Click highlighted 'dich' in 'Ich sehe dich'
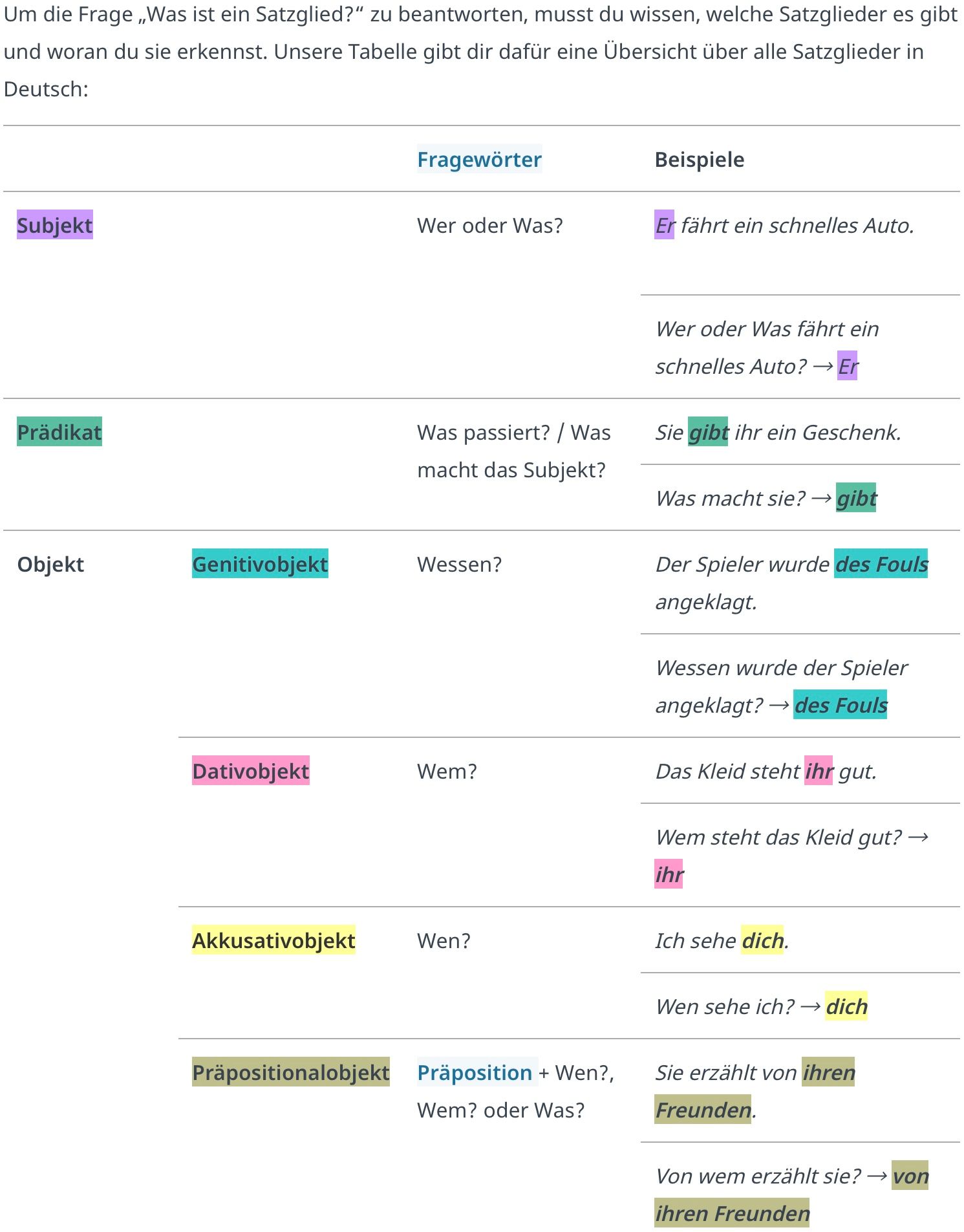Image resolution: width=964 pixels, height=1232 pixels. click(762, 940)
